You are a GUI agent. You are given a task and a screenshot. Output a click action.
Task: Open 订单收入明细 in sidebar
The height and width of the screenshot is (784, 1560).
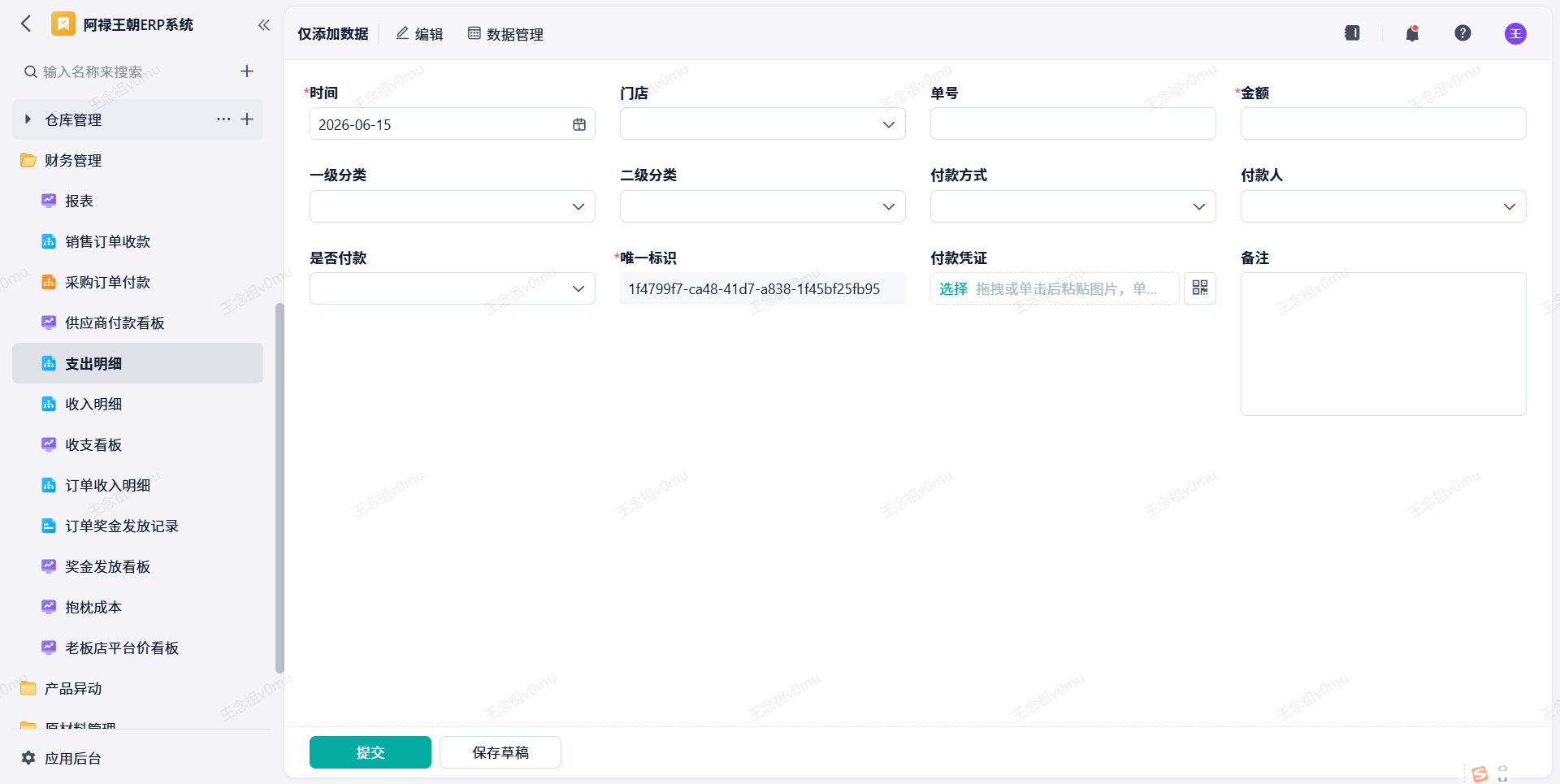137,485
